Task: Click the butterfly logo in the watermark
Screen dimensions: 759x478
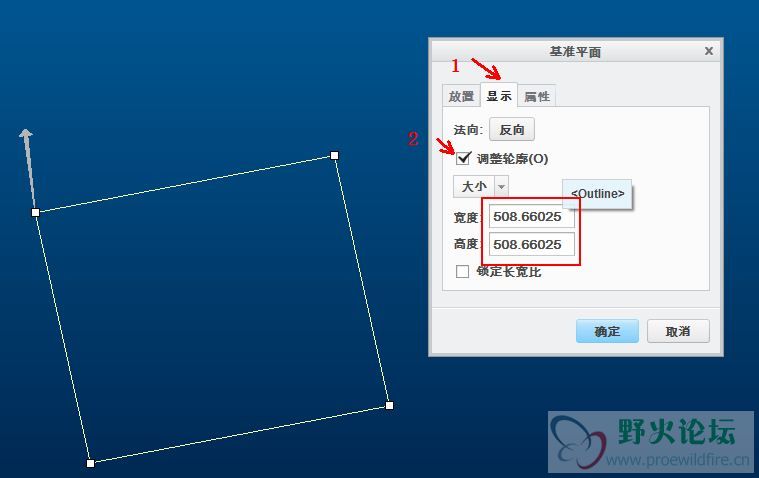Action: coord(579,442)
